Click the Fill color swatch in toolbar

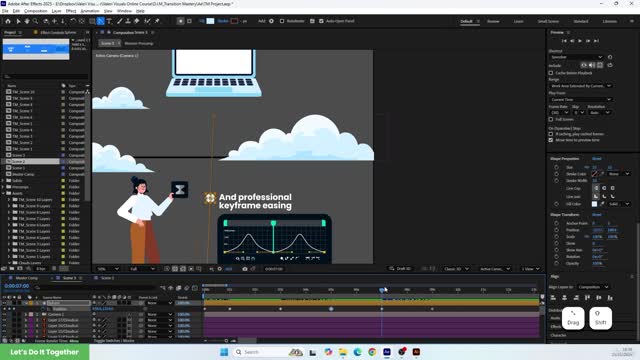click(210, 21)
